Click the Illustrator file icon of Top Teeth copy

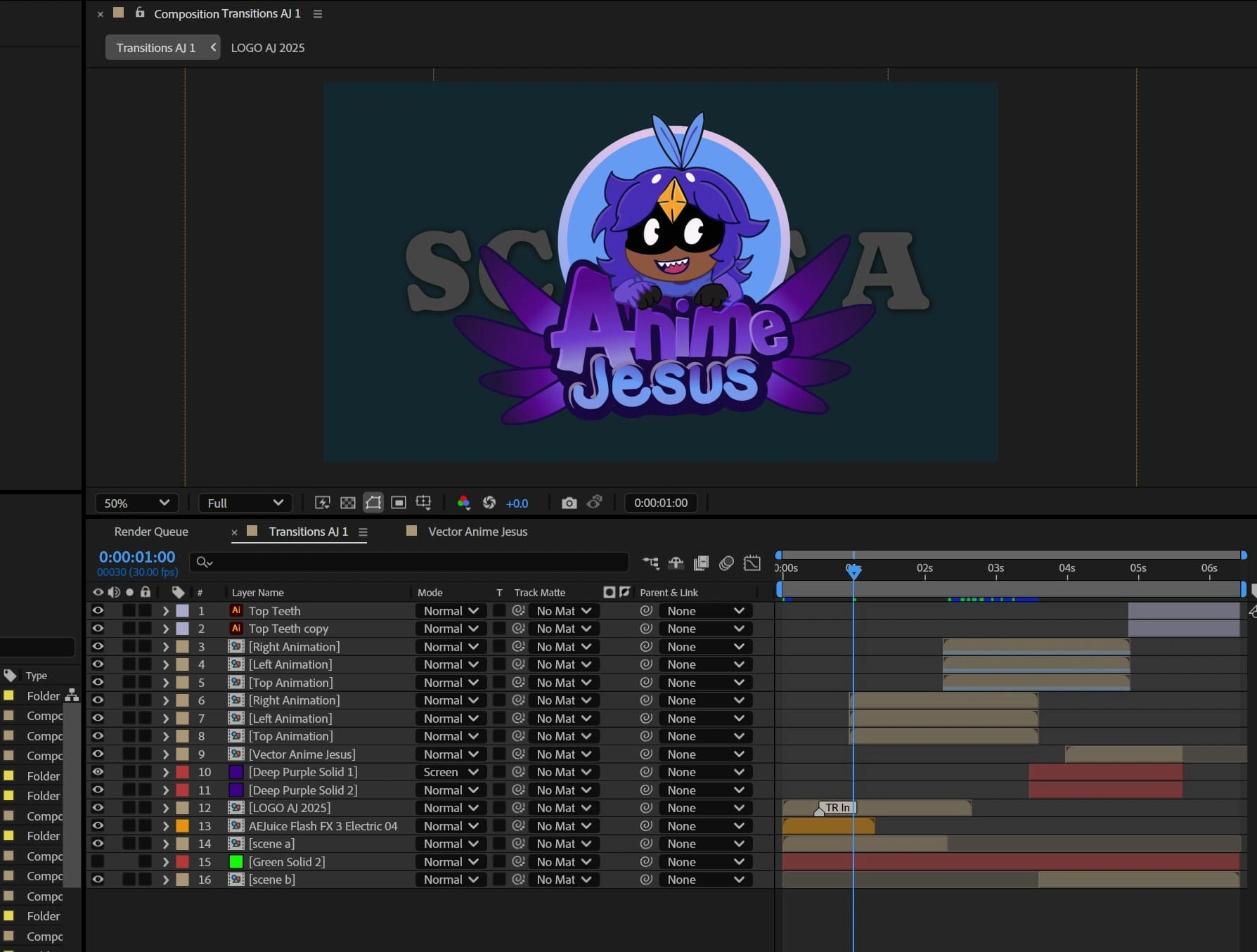tap(236, 628)
